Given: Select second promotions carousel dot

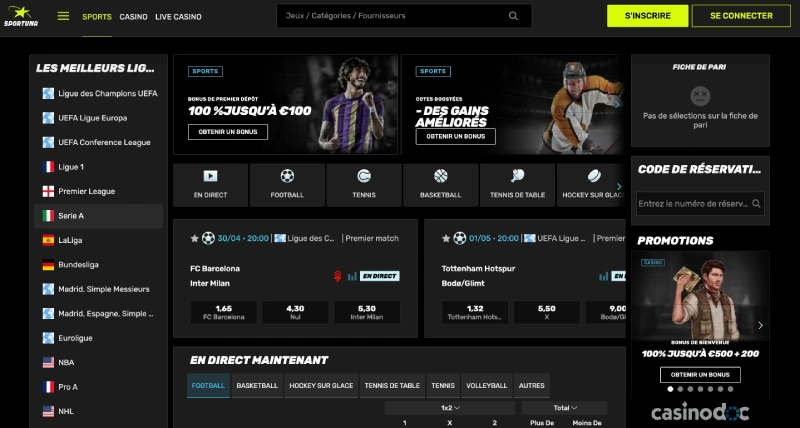Looking at the screenshot, I should pyautogui.click(x=680, y=389).
